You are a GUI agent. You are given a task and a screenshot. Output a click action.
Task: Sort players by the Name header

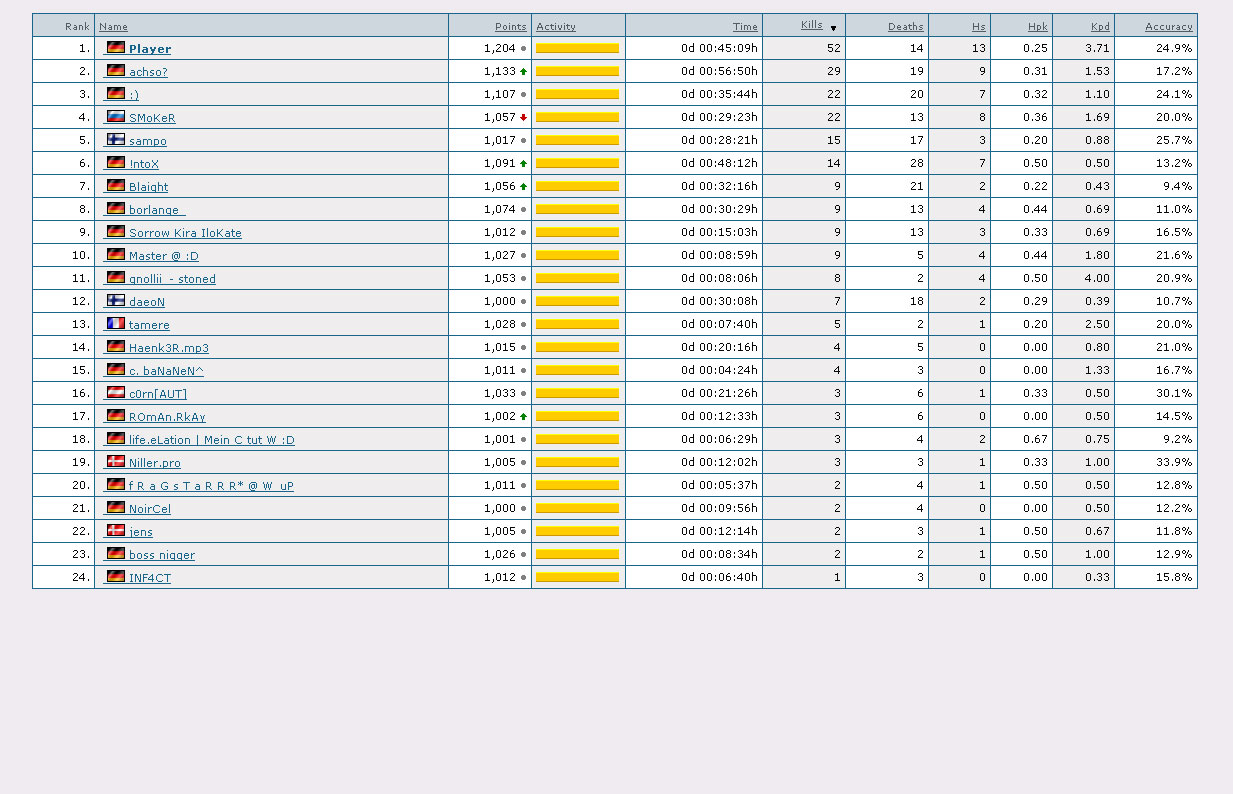[x=113, y=27]
